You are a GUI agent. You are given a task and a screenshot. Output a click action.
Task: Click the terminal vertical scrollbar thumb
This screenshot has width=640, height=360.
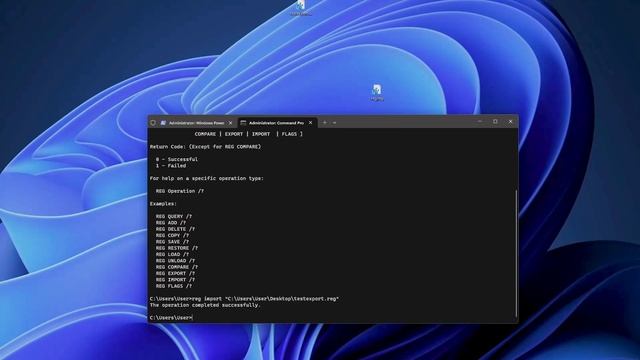[516, 253]
